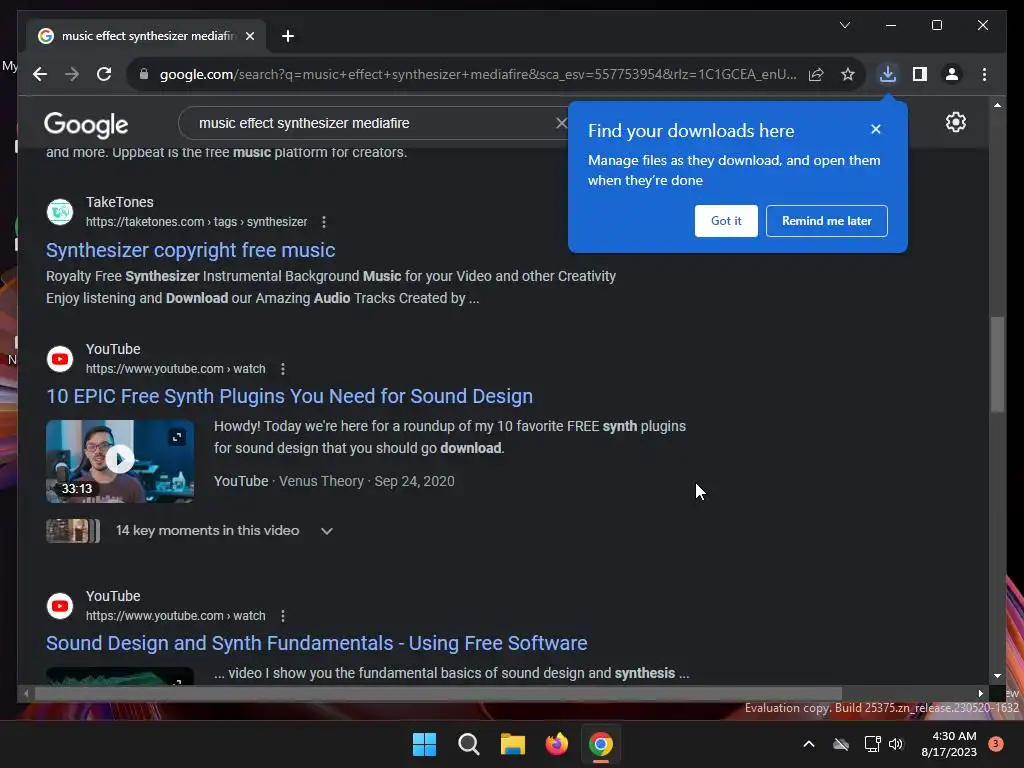
Task: Open the Chrome three-dot menu
Action: (984, 74)
